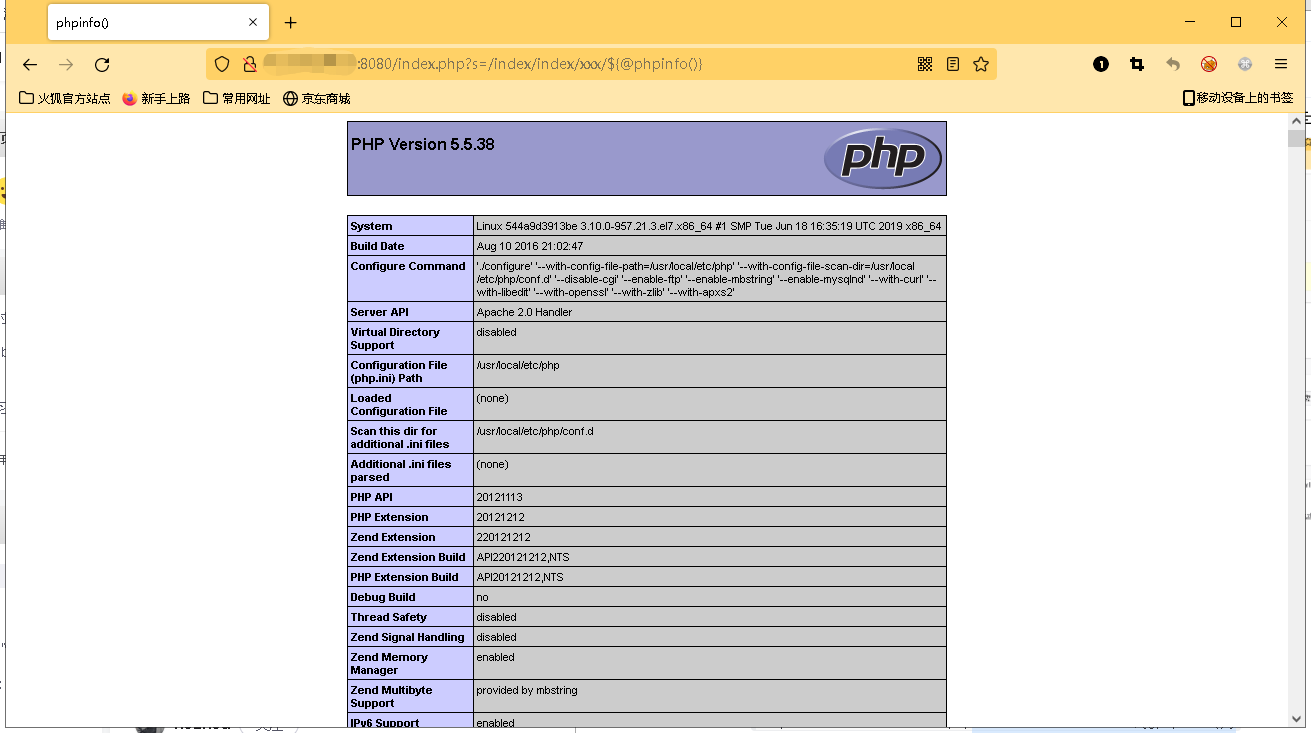Click the scrollbar down arrow

(x=1296, y=717)
